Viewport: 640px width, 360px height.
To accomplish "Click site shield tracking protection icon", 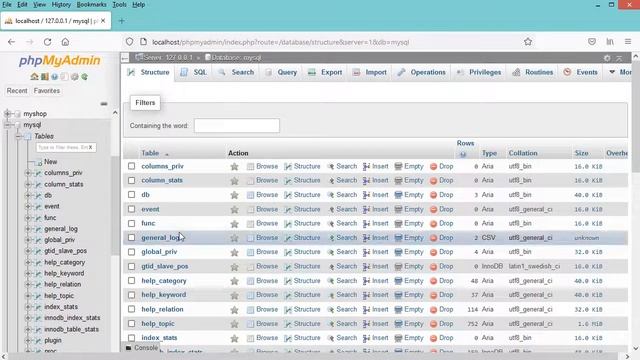I will 129,42.
